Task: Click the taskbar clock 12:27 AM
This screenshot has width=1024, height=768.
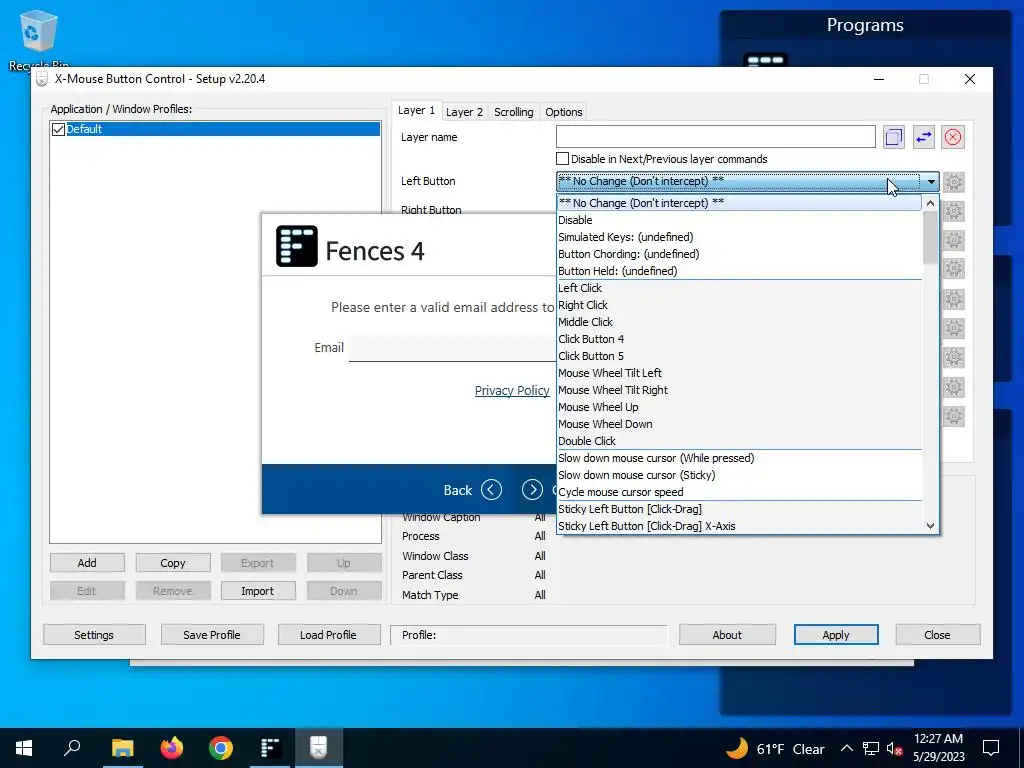Action: (938, 739)
